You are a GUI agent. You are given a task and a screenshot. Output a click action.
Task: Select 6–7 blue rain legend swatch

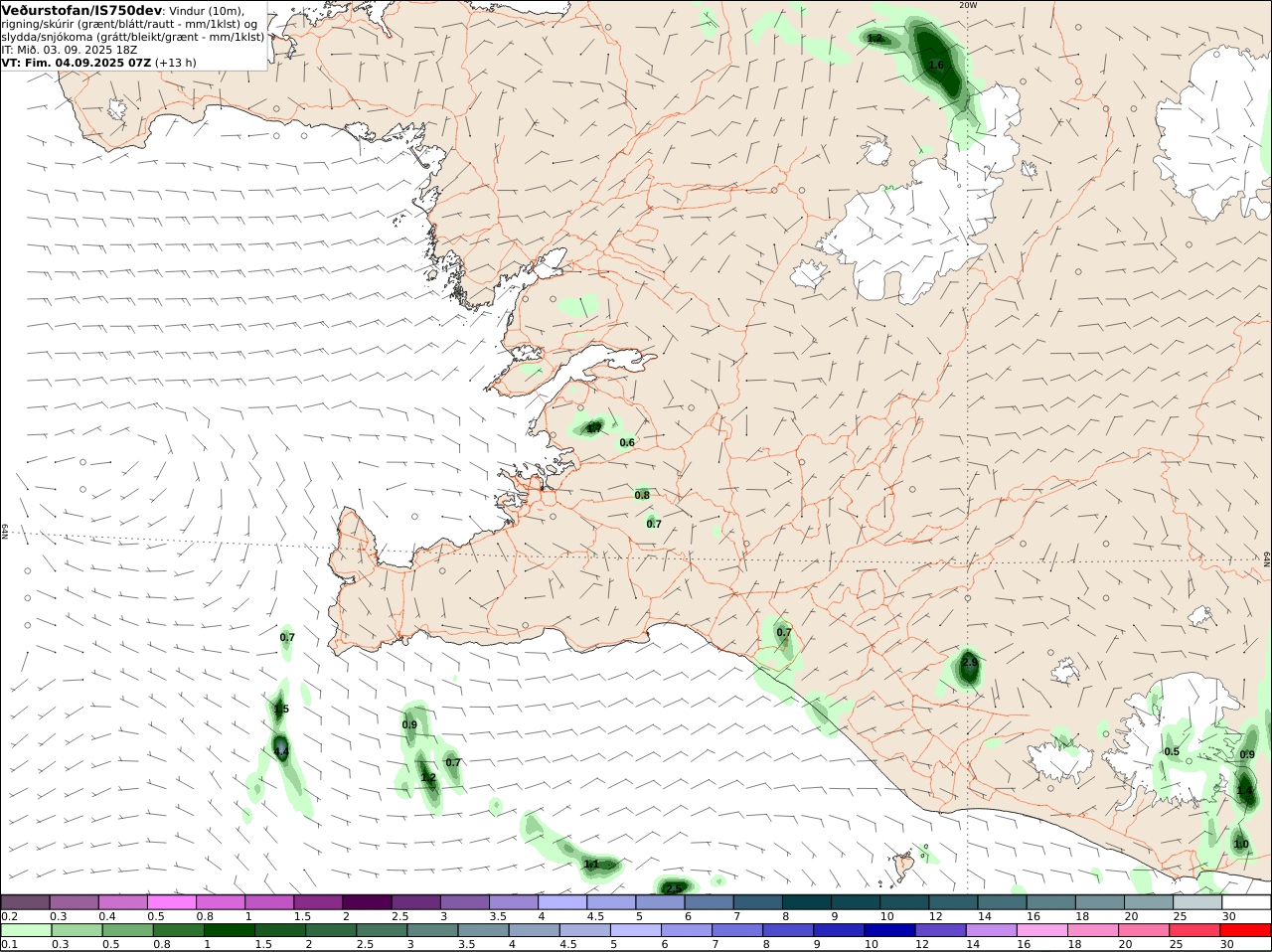tap(686, 931)
